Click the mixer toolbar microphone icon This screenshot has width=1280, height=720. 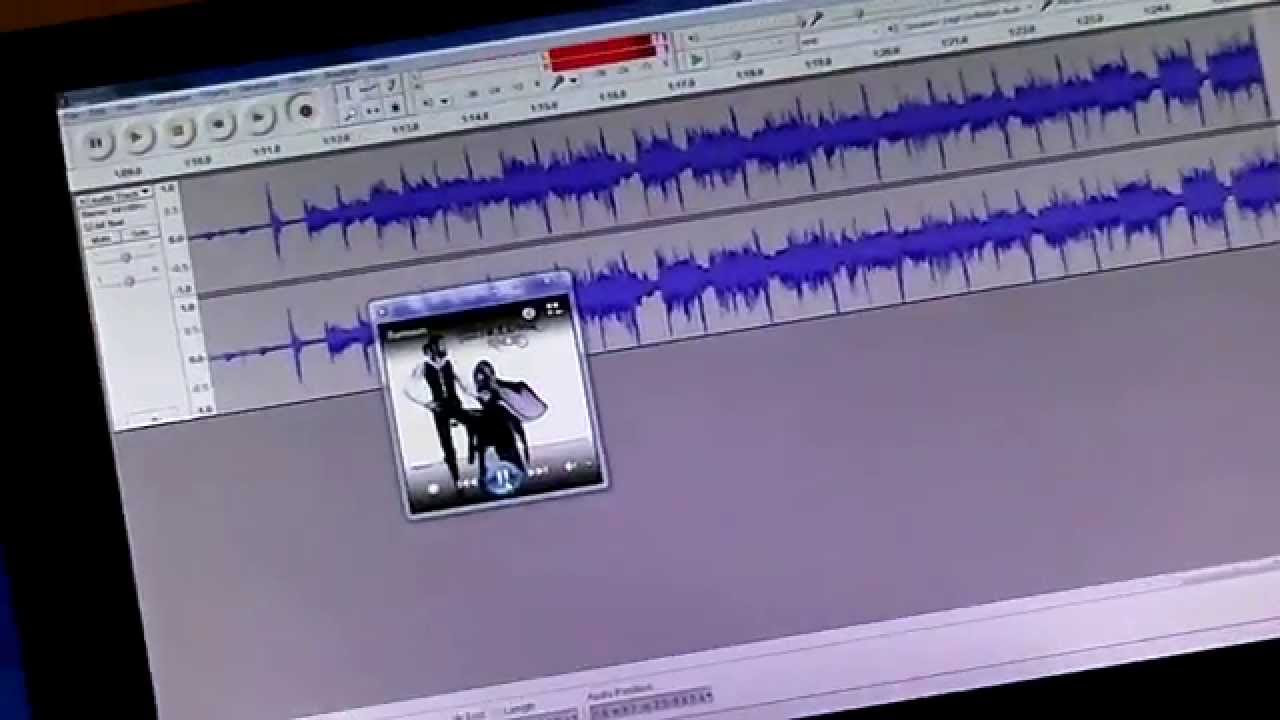tap(817, 19)
